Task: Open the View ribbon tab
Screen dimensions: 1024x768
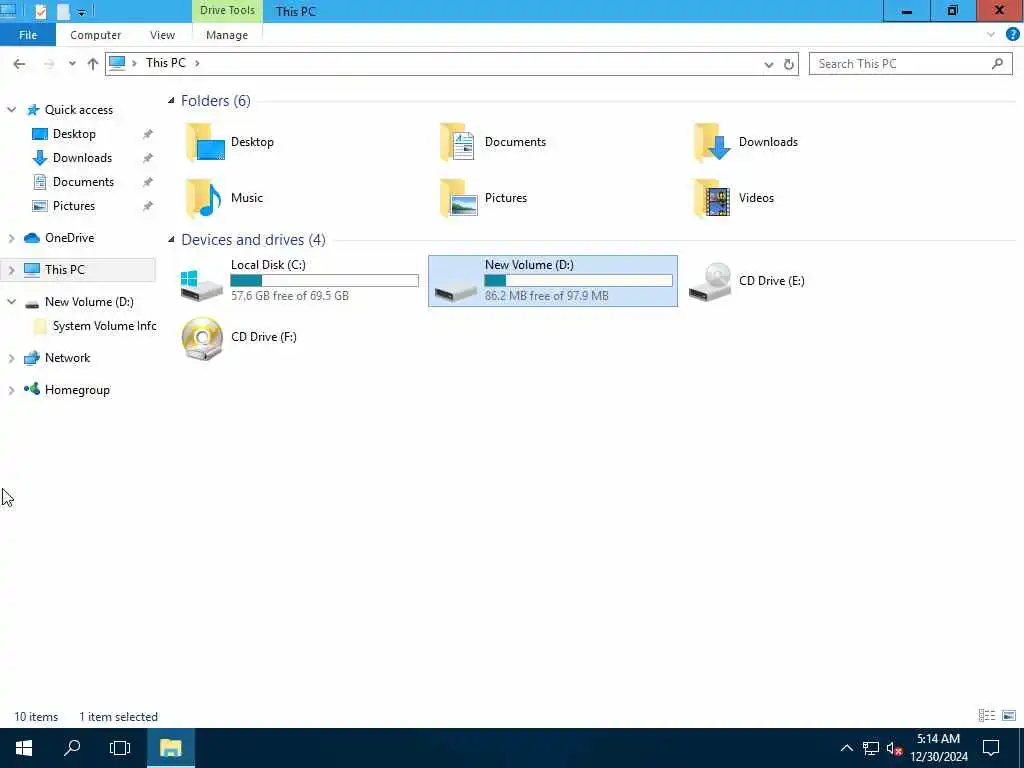Action: pos(162,35)
